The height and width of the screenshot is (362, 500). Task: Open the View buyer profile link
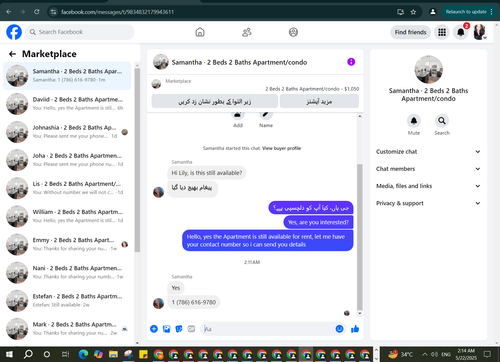point(281,148)
